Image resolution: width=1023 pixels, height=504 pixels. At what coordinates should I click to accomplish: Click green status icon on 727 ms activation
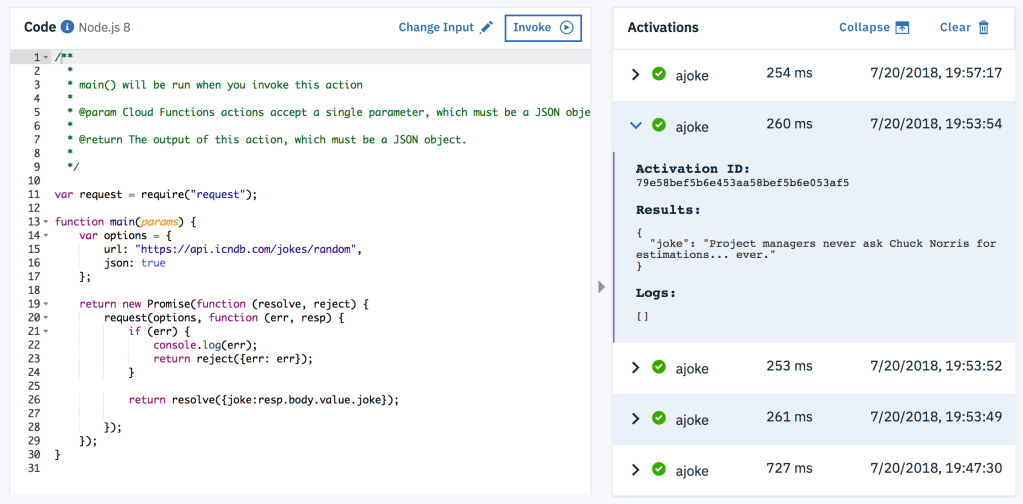(x=658, y=470)
